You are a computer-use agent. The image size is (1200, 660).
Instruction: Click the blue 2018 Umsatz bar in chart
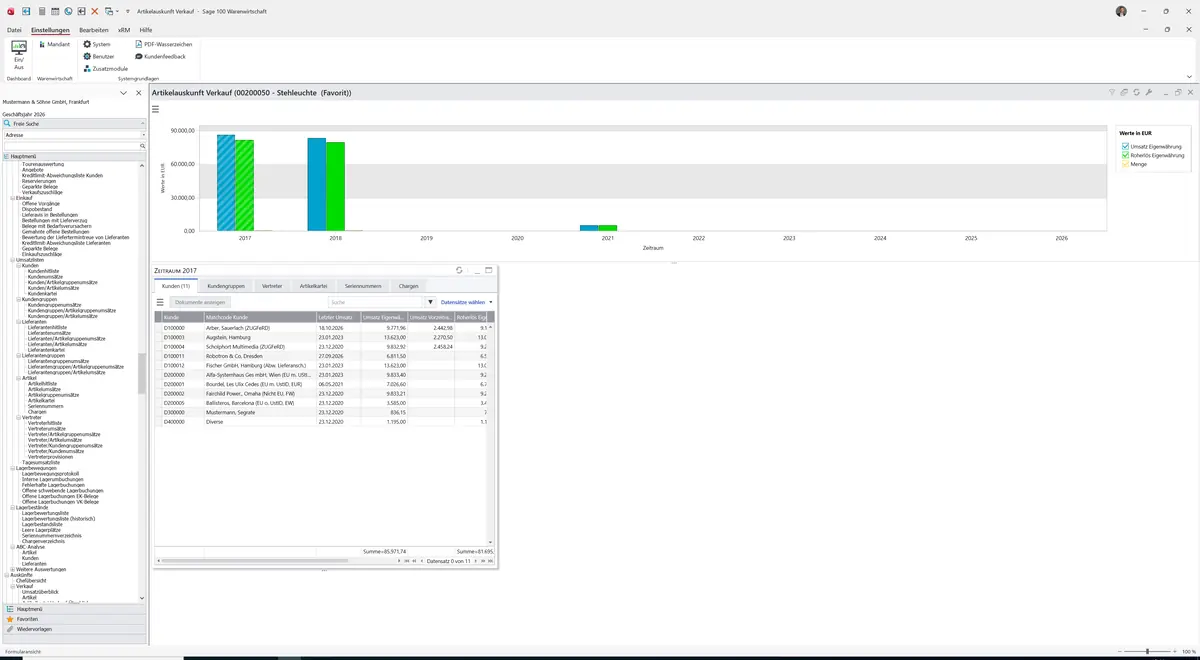point(317,184)
